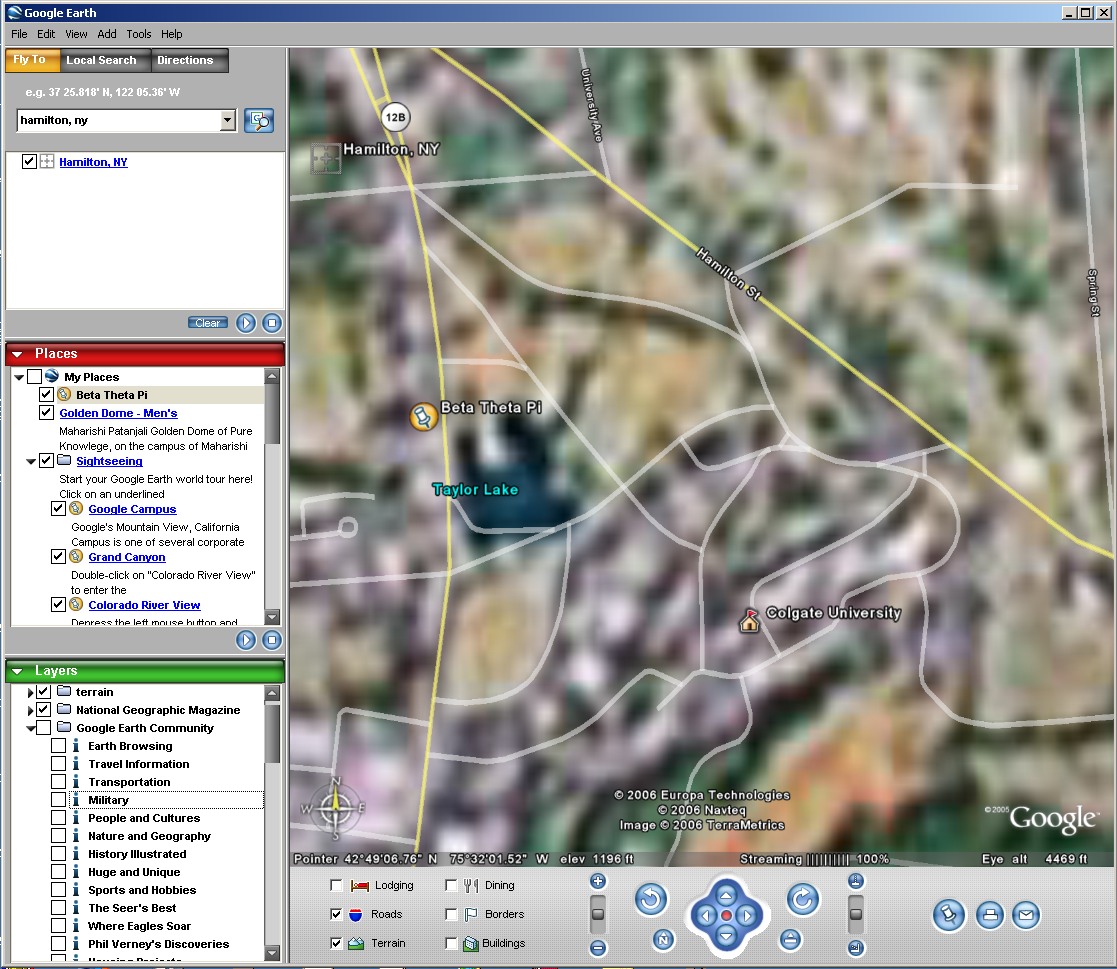Image resolution: width=1117 pixels, height=969 pixels.
Task: Enable the Lodging layer checkbox
Action: 336,885
